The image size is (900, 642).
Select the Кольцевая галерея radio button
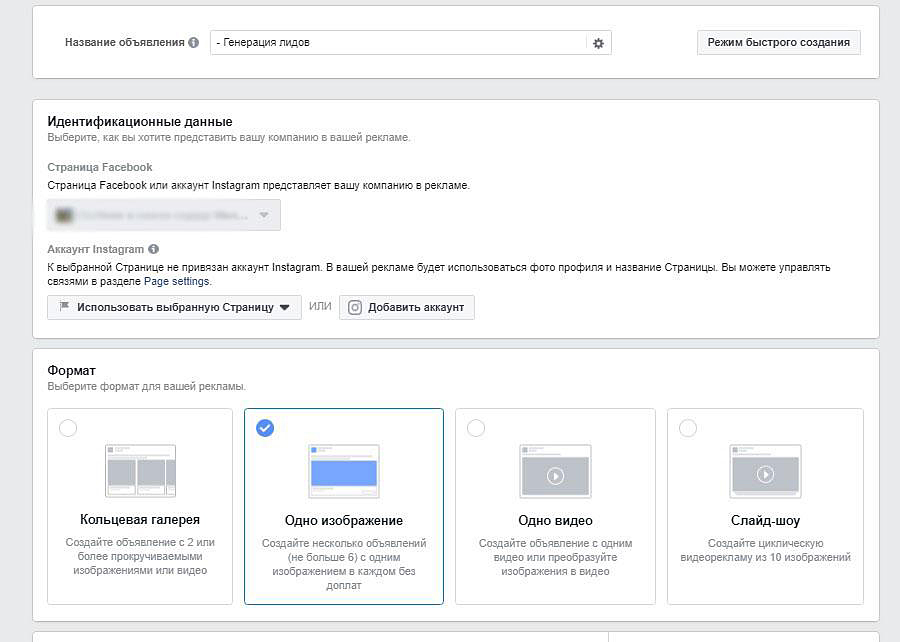pos(68,428)
